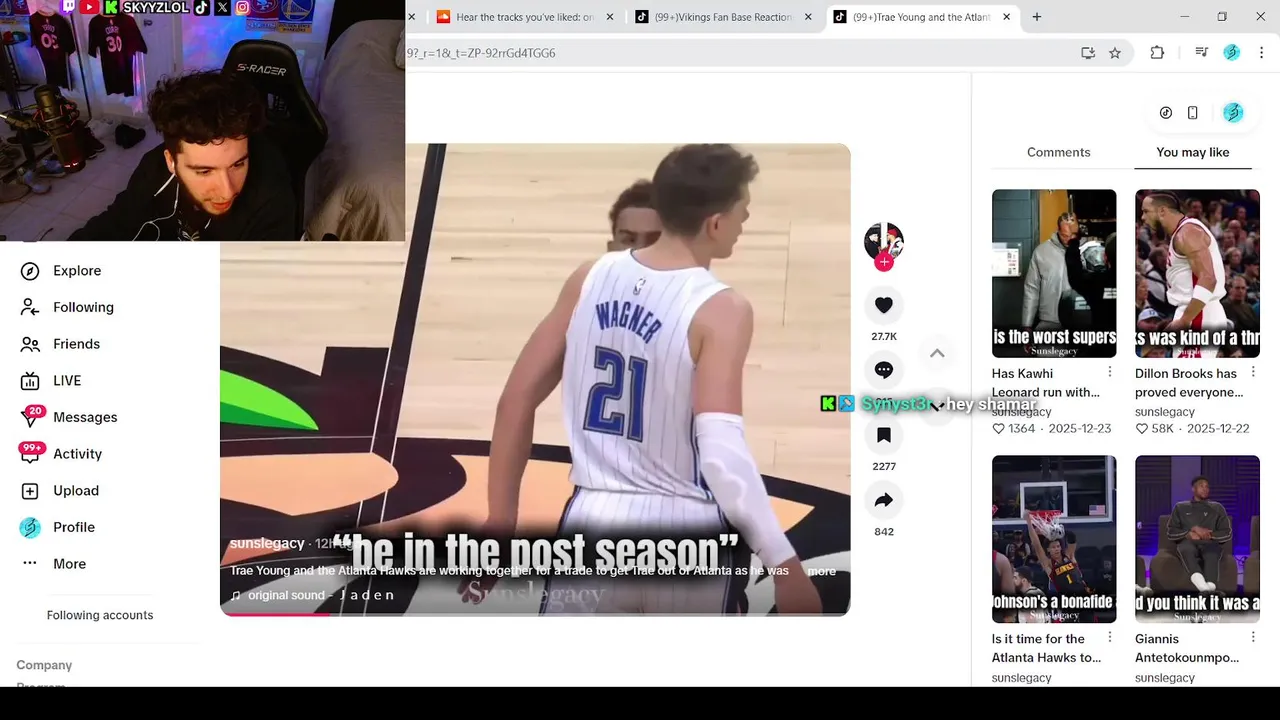
Task: Open Following icon in sidebar
Action: pyautogui.click(x=30, y=307)
